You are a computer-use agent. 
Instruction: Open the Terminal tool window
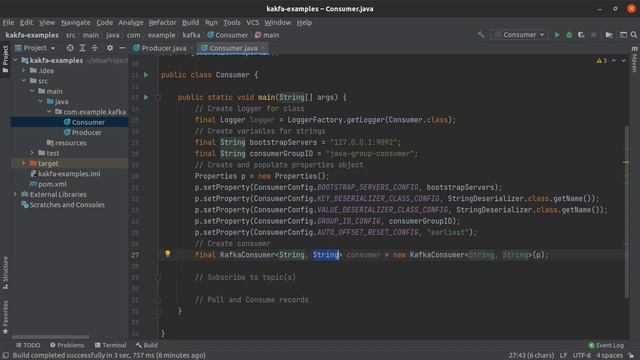[x=110, y=345]
